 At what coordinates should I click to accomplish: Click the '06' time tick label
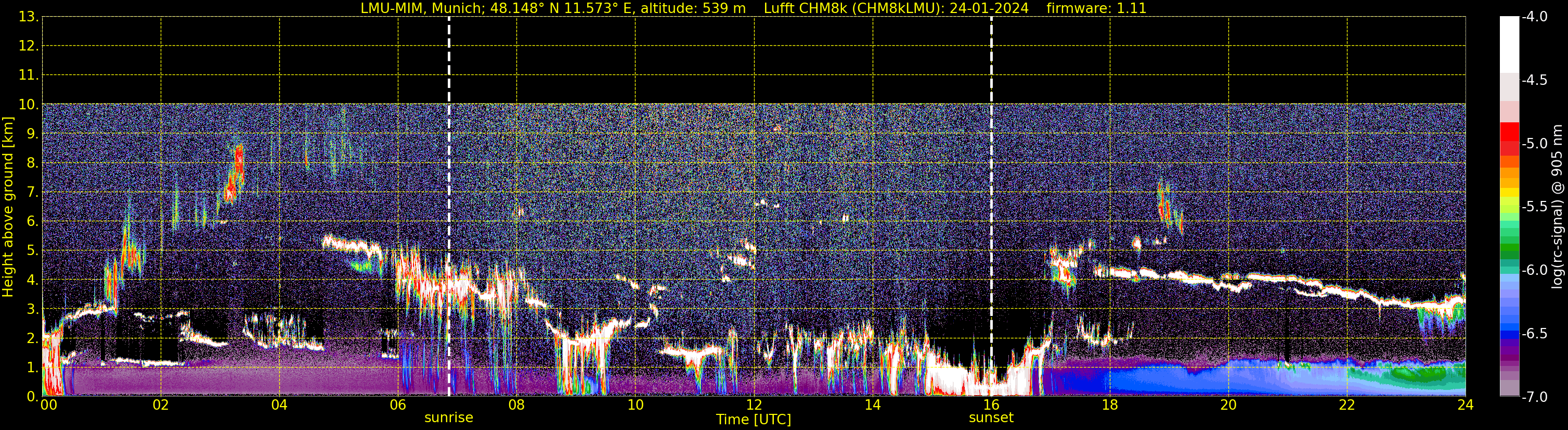398,405
